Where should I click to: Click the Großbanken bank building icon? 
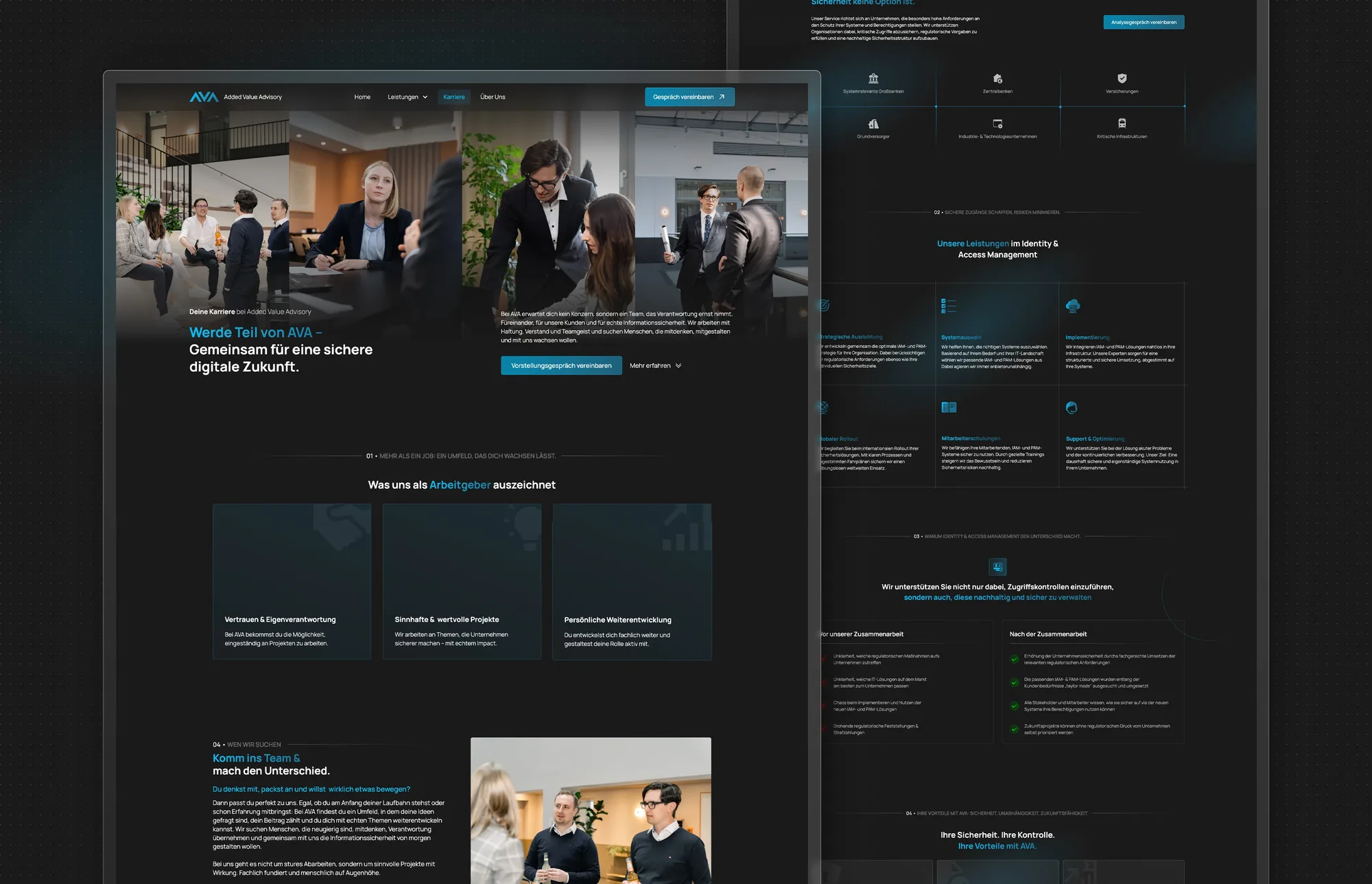coord(873,78)
